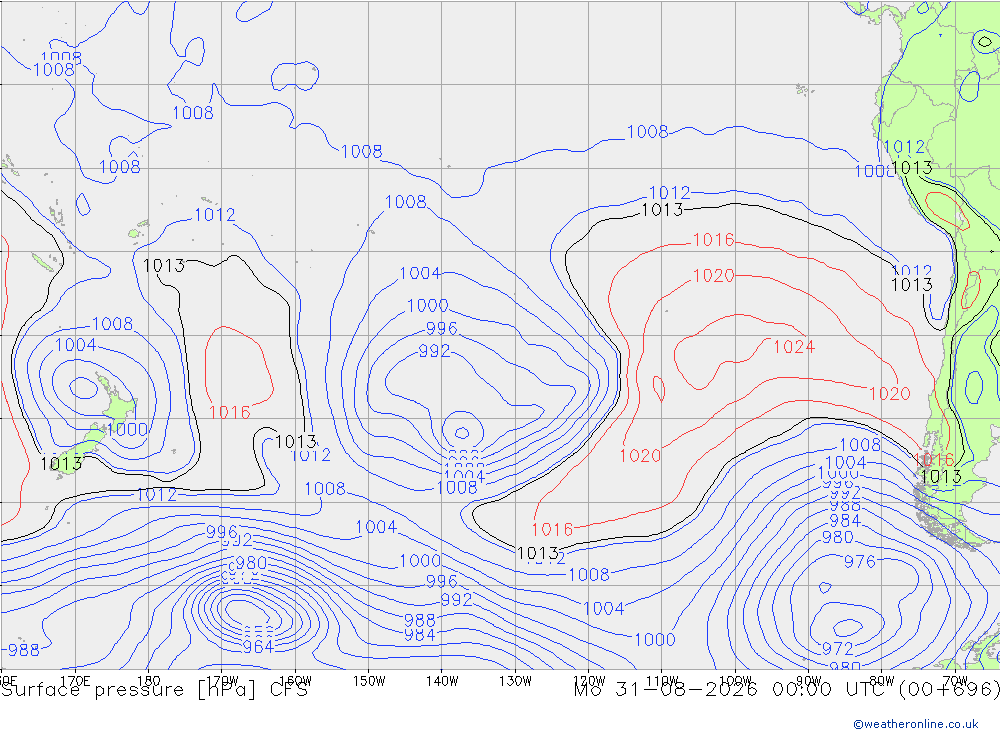Click the red 1024 pressure label
This screenshot has width=1000, height=733.
pyautogui.click(x=794, y=347)
